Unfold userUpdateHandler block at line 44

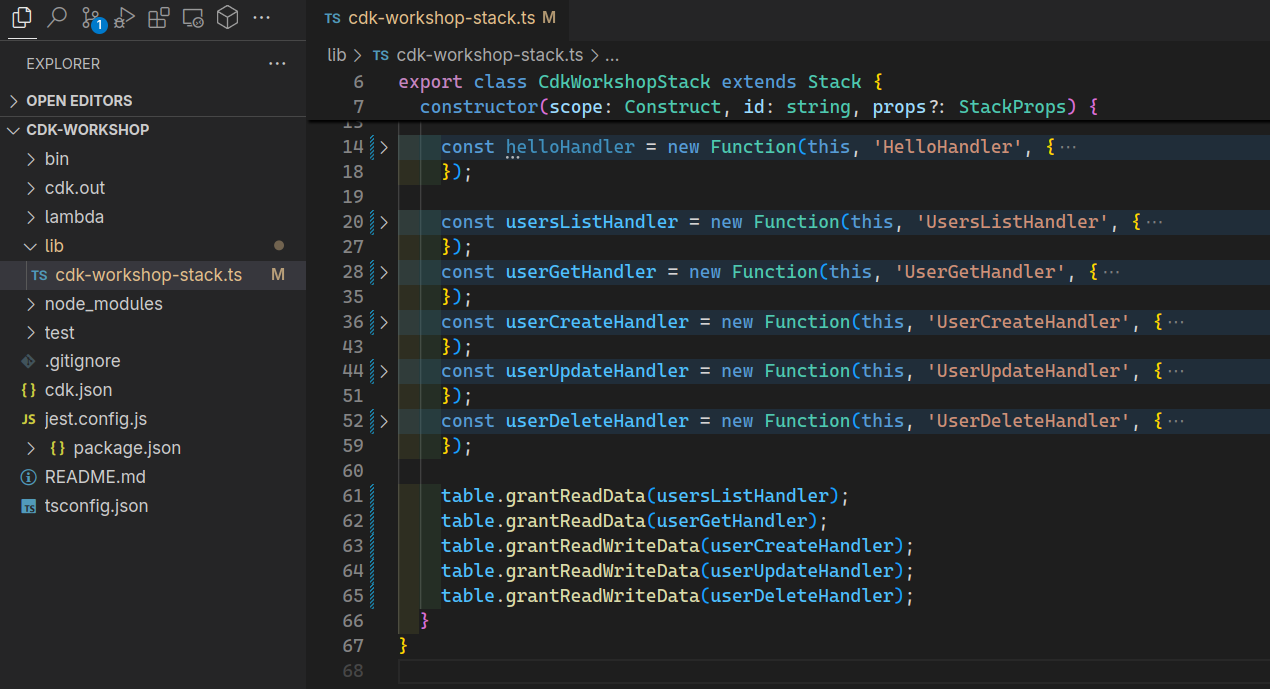pyautogui.click(x=384, y=371)
